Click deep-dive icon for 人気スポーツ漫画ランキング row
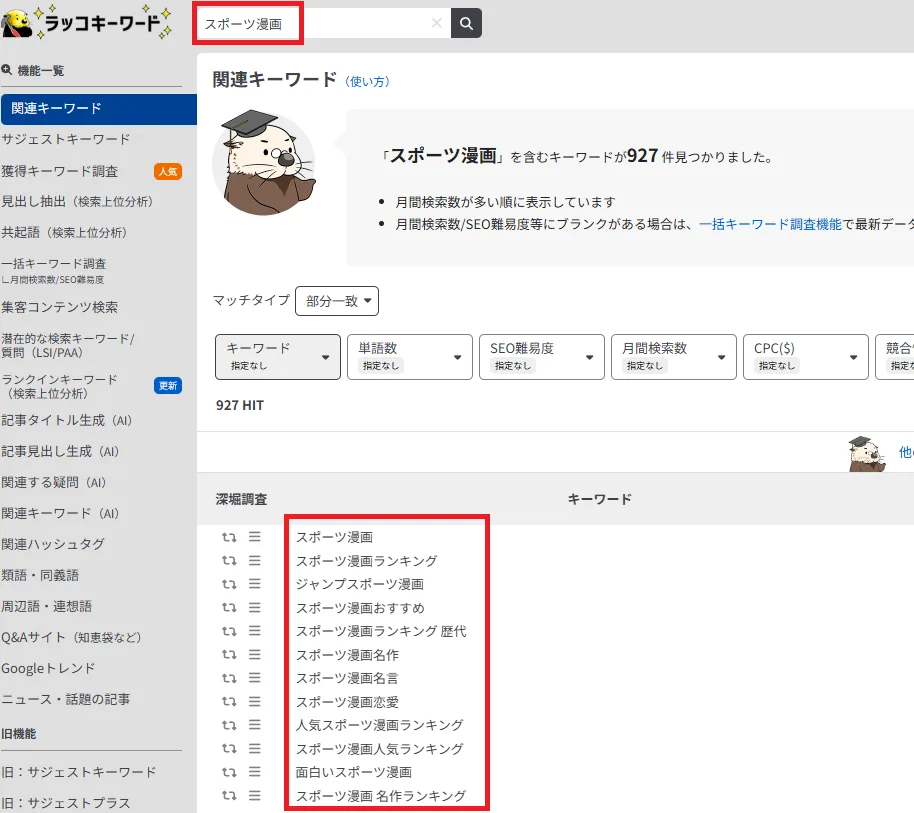The height and width of the screenshot is (813, 914). click(x=229, y=725)
